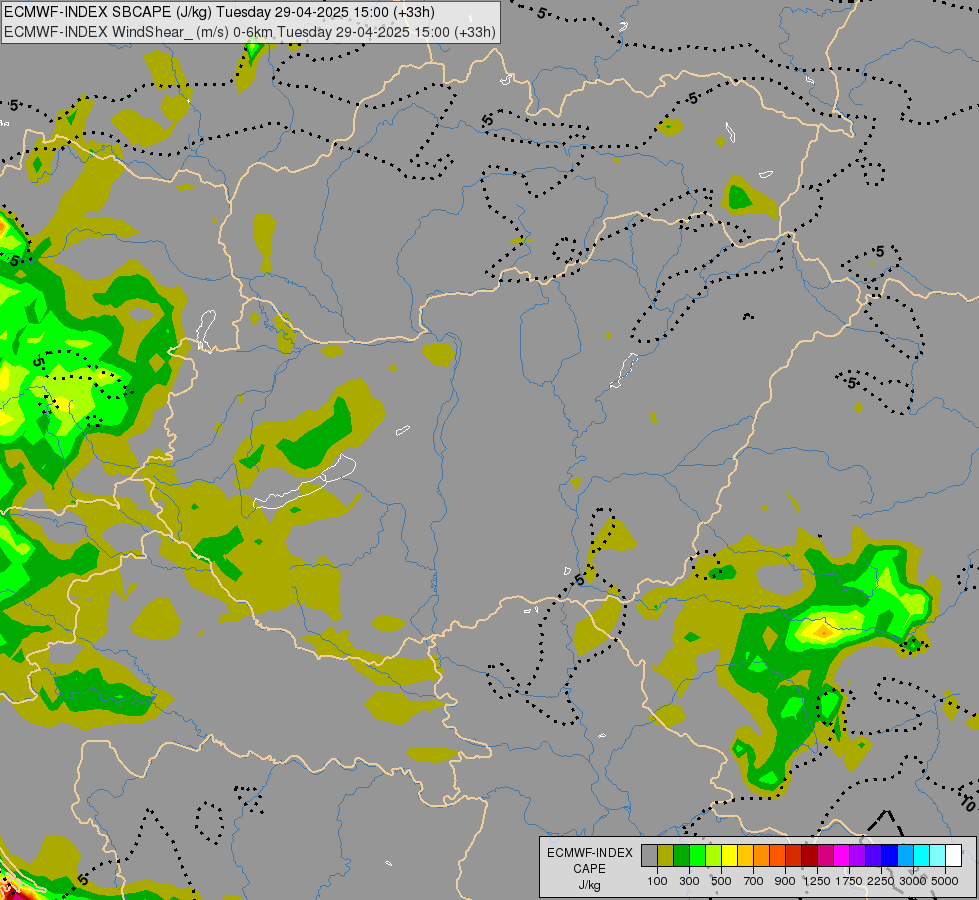The image size is (979, 900).
Task: Click the '500' legend value label
Action: click(x=721, y=881)
